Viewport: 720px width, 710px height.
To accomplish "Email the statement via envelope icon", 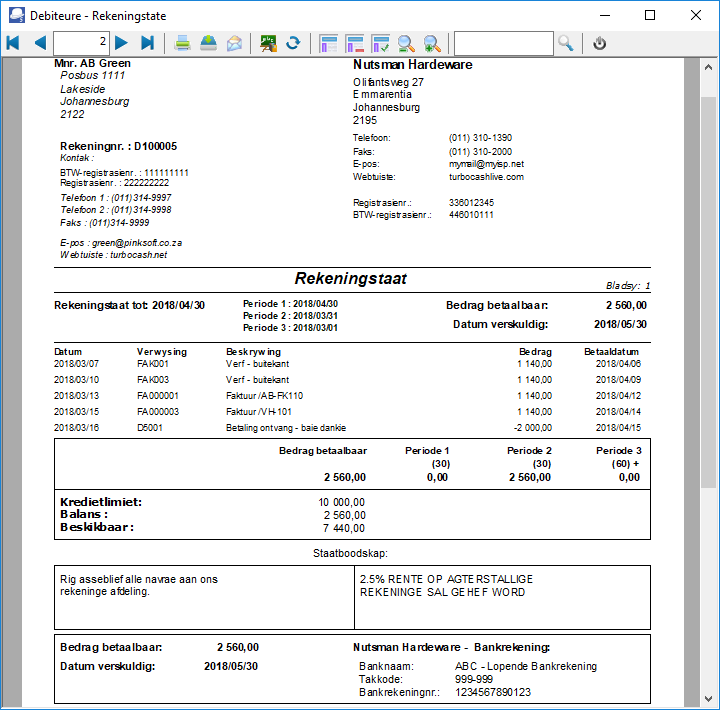I will (235, 43).
